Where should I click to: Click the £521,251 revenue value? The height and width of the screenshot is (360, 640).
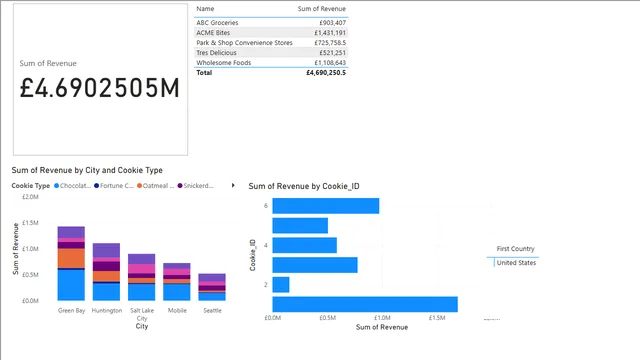[x=333, y=53]
